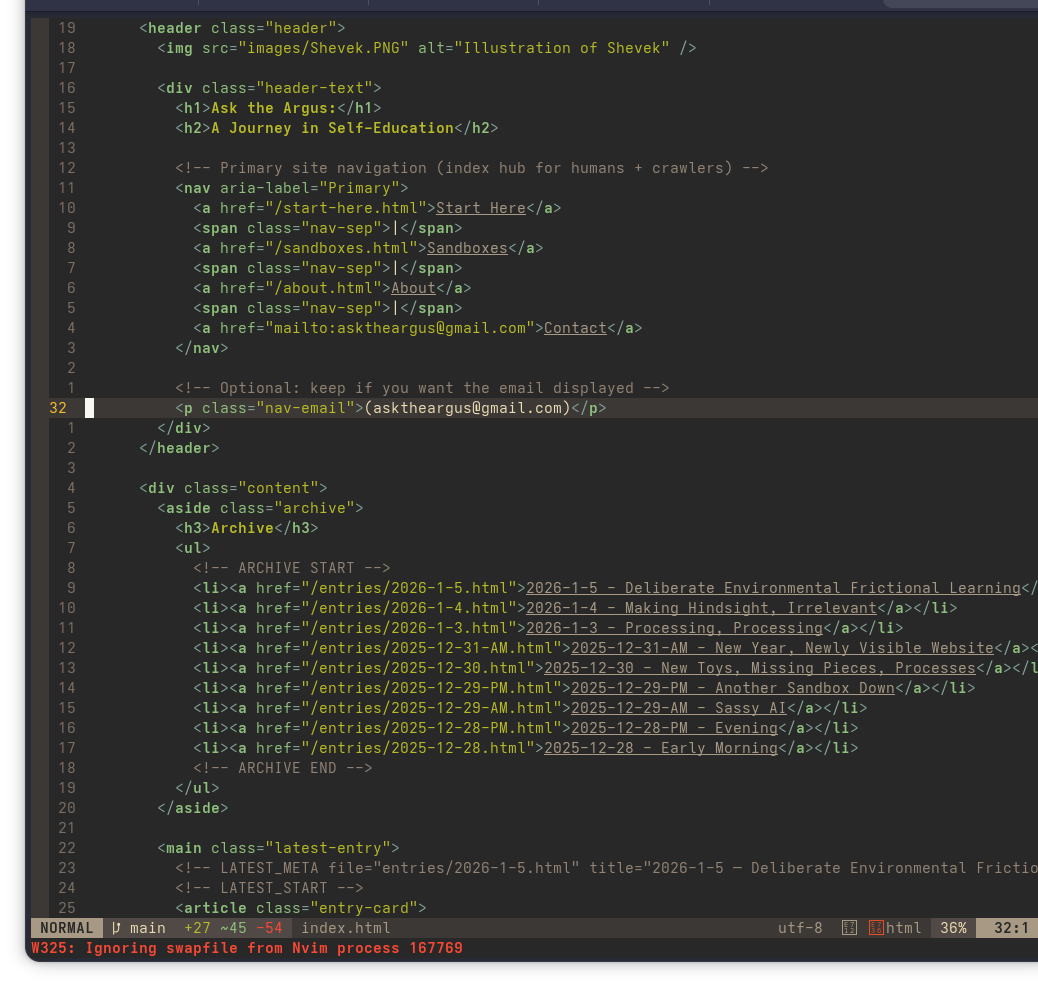Click the About link text
1038x987 pixels.
413,288
